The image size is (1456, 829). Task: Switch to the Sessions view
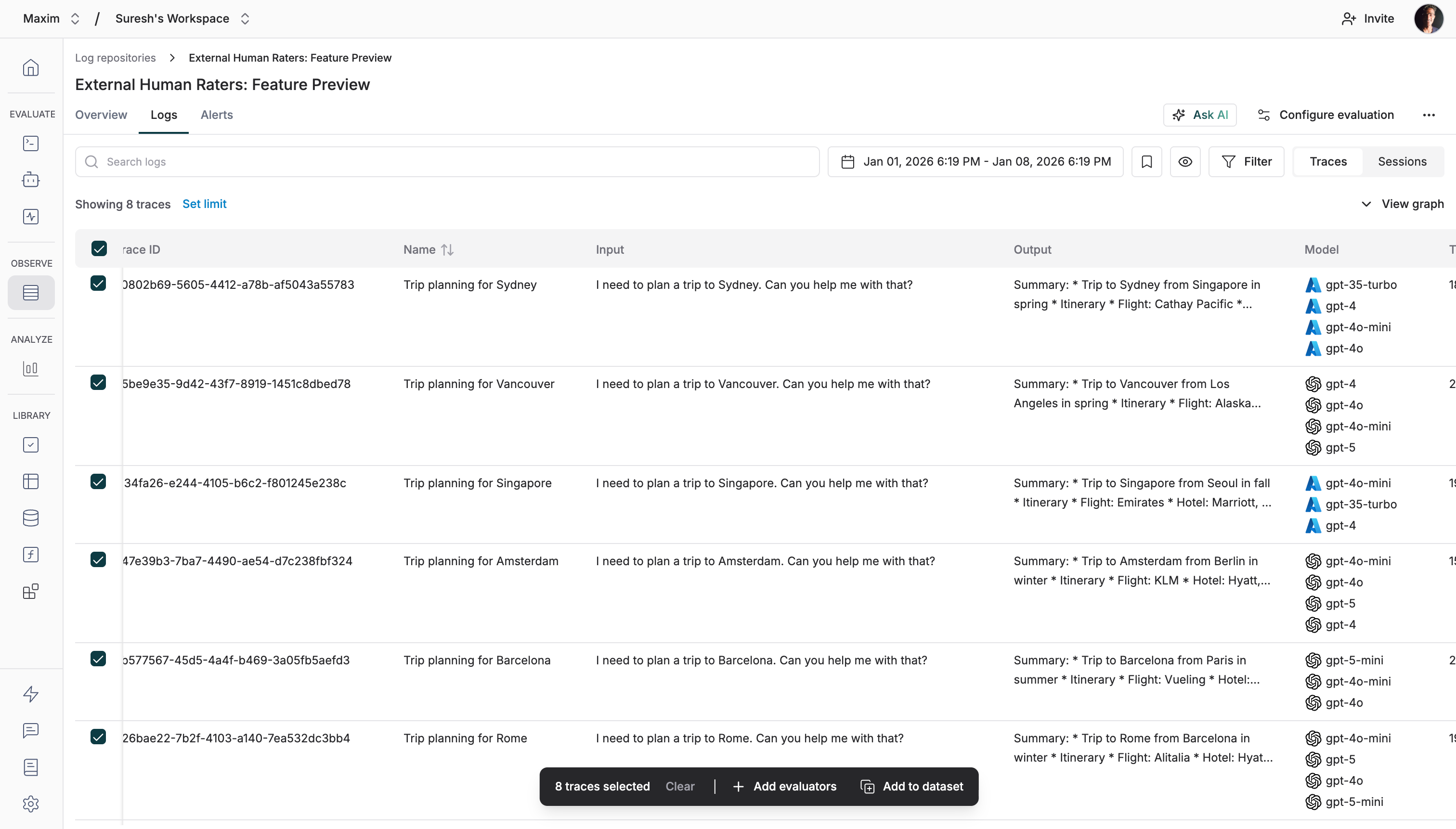[1403, 161]
